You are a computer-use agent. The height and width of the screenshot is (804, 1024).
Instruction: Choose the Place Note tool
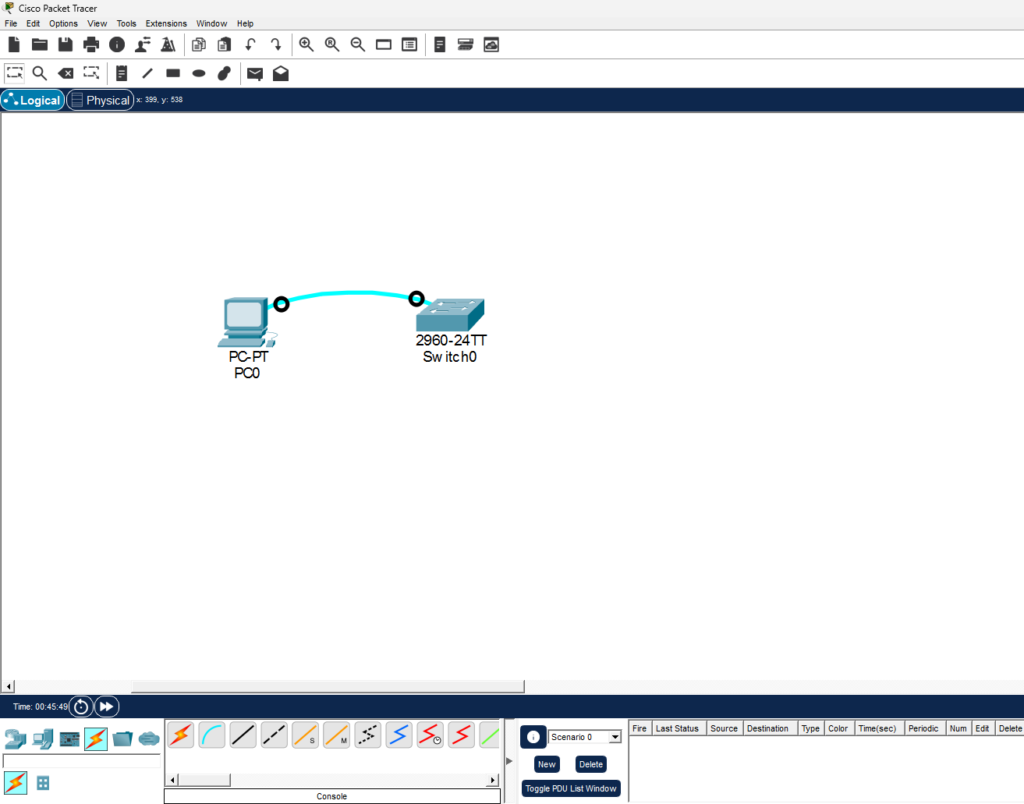121,73
